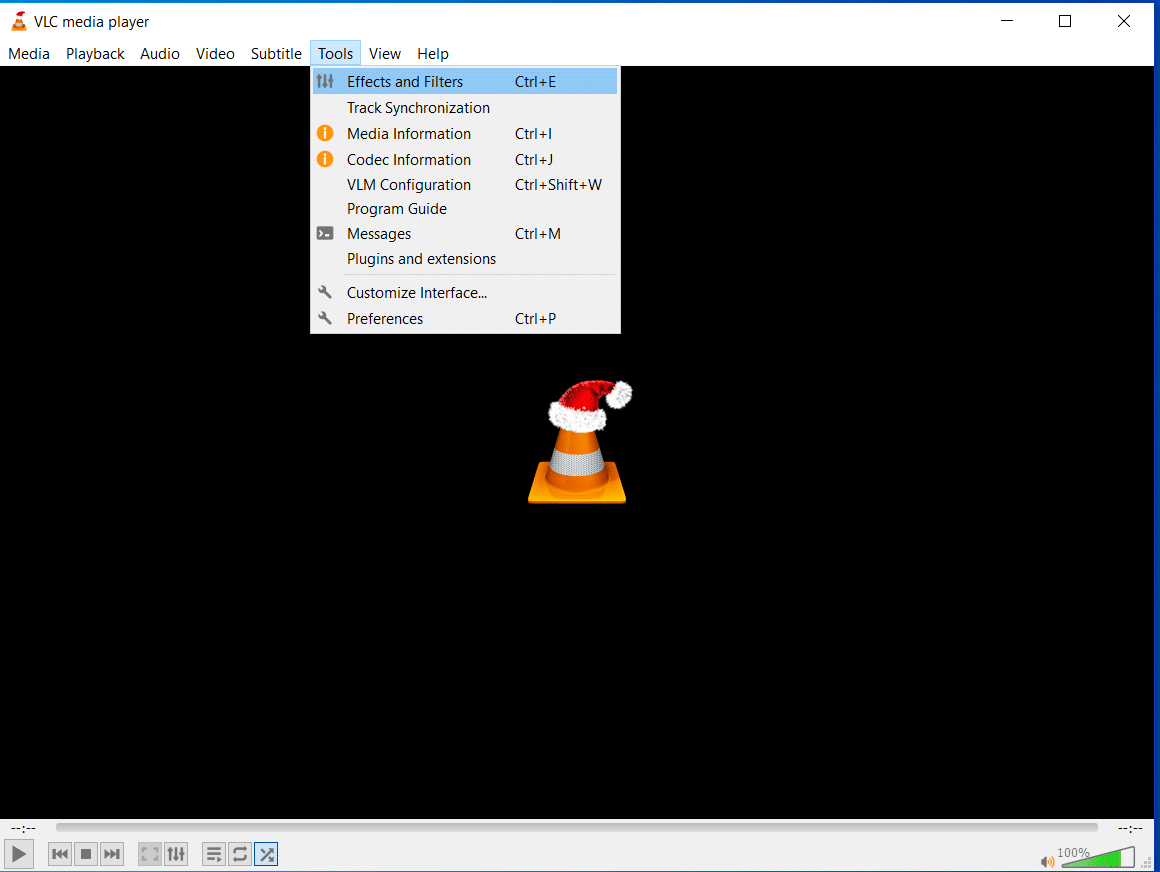This screenshot has width=1160, height=872.
Task: Select Track Synchronization from Tools menu
Action: click(418, 107)
